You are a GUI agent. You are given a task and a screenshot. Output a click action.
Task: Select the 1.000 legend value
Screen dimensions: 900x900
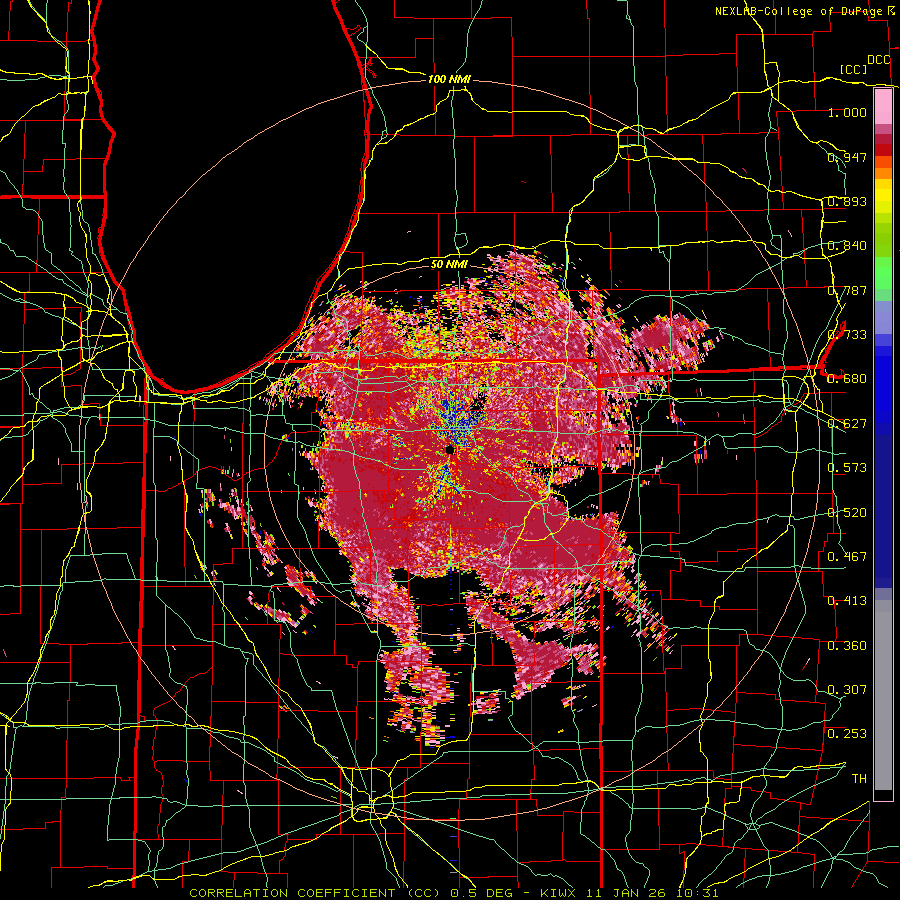coord(847,112)
